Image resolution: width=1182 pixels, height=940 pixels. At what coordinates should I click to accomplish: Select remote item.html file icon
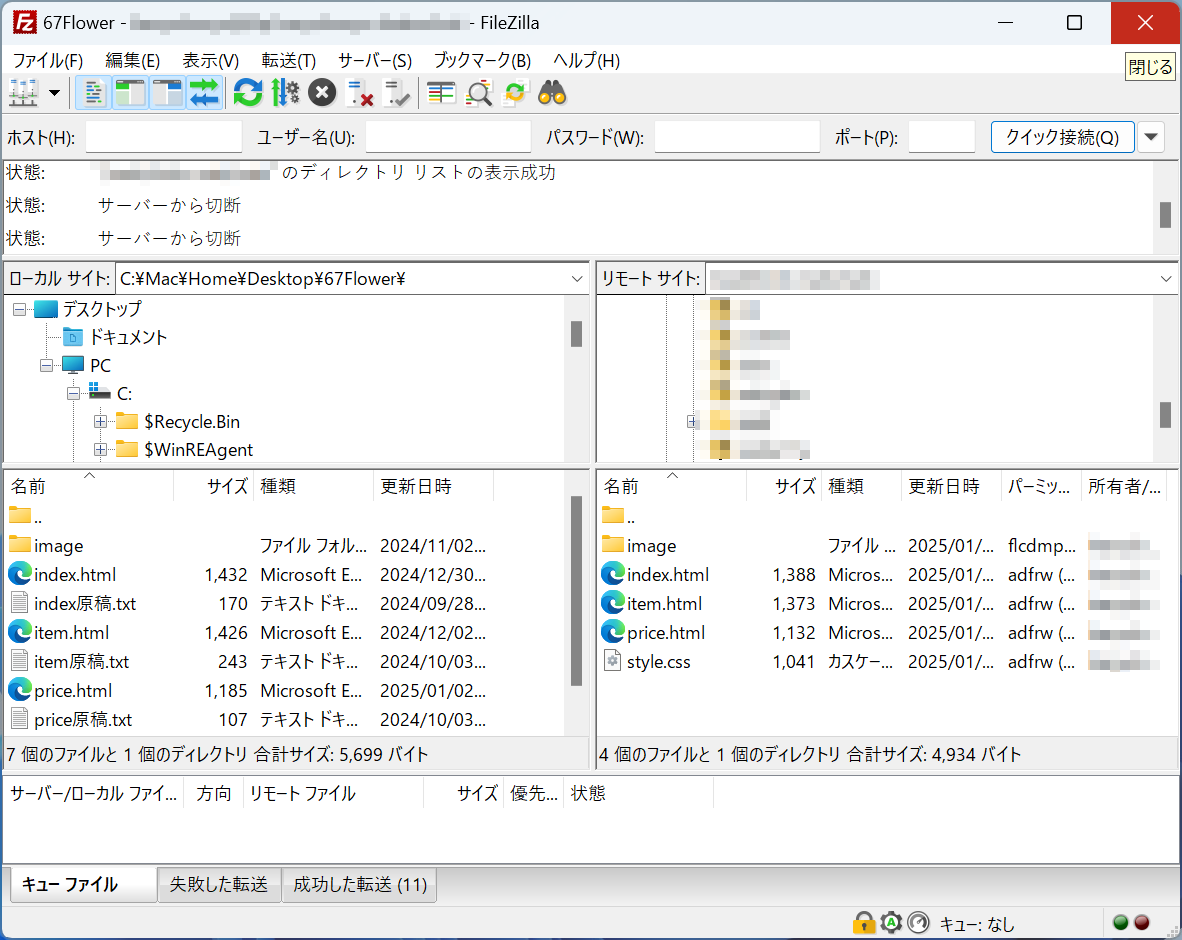click(613, 603)
